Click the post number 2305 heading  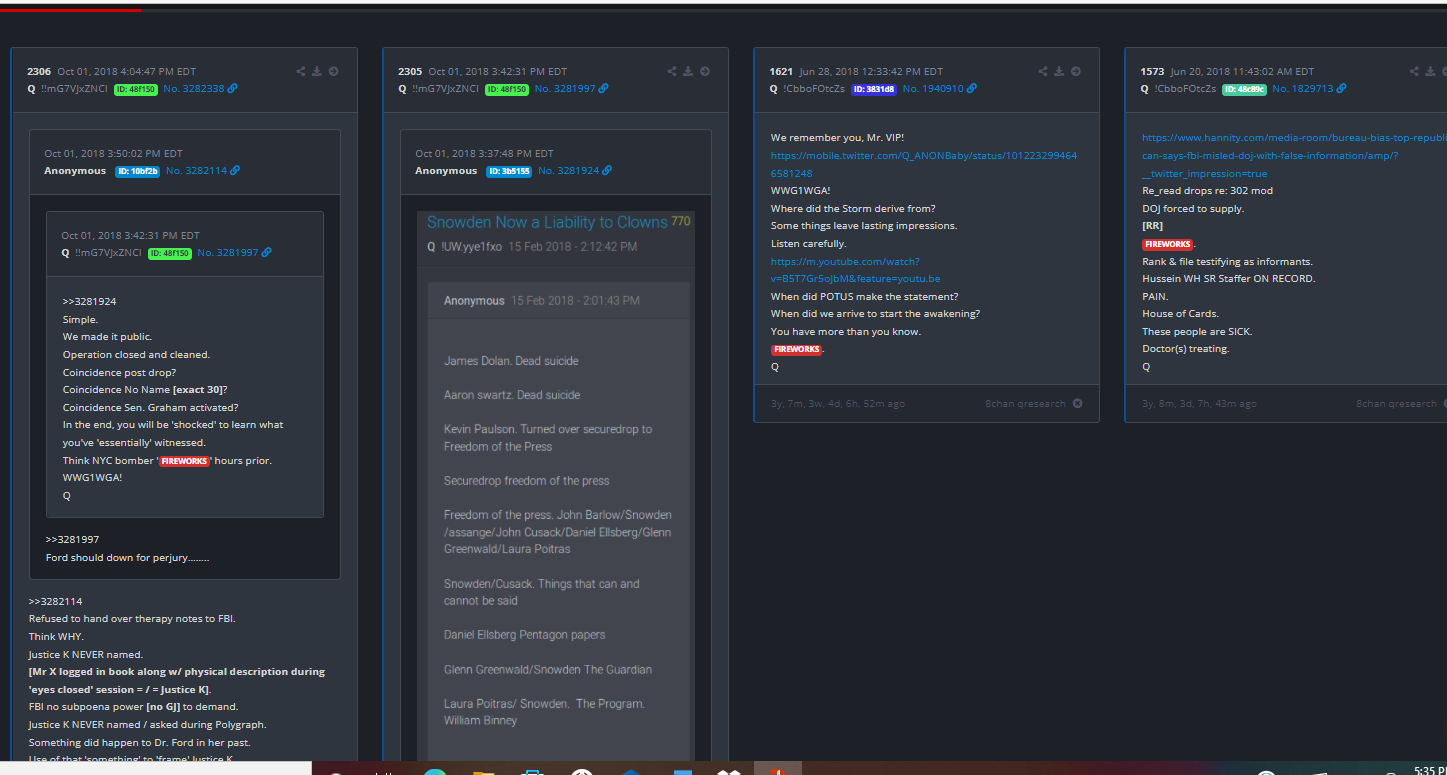pyautogui.click(x=410, y=71)
